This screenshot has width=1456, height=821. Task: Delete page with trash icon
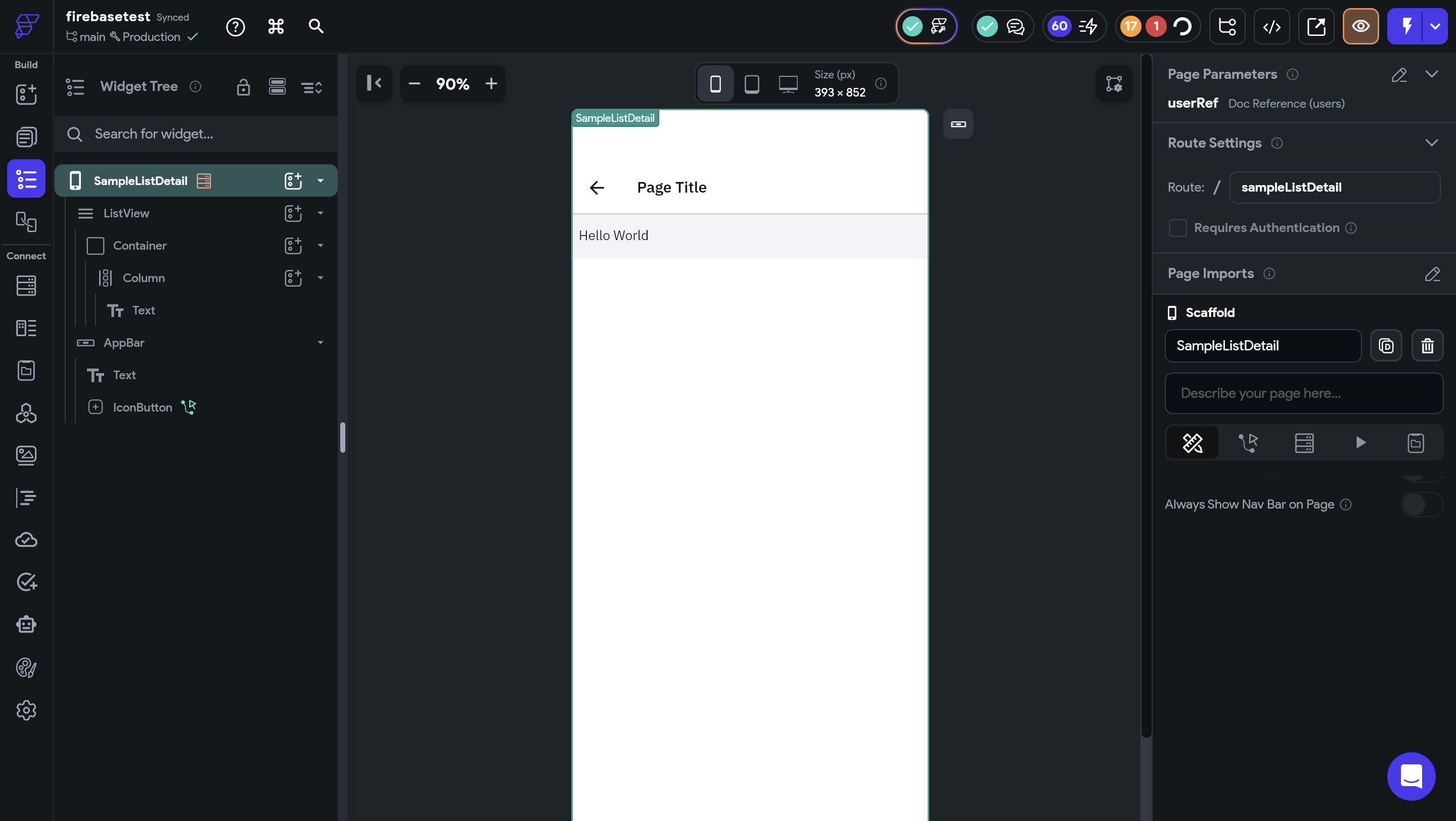(1427, 346)
